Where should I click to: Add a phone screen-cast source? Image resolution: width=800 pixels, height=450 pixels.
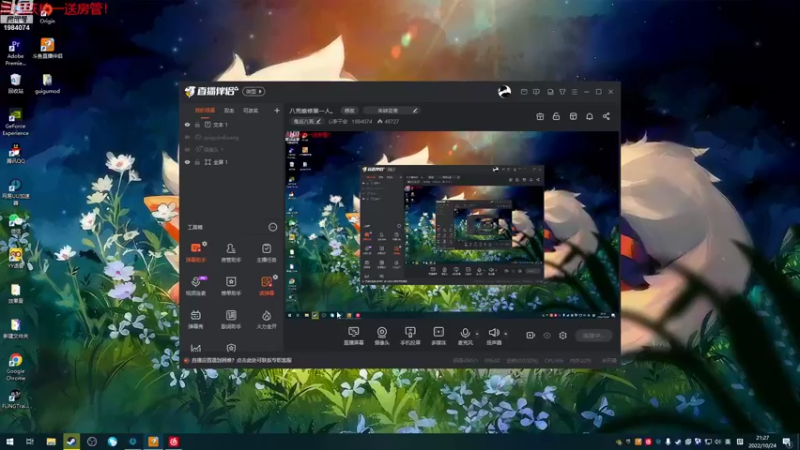pyautogui.click(x=410, y=336)
